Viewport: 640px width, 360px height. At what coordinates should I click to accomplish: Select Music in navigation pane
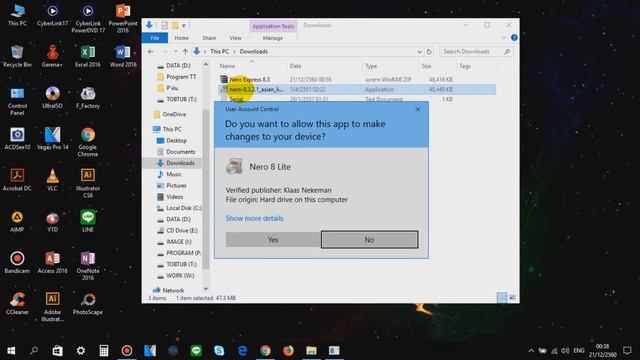(x=173, y=174)
